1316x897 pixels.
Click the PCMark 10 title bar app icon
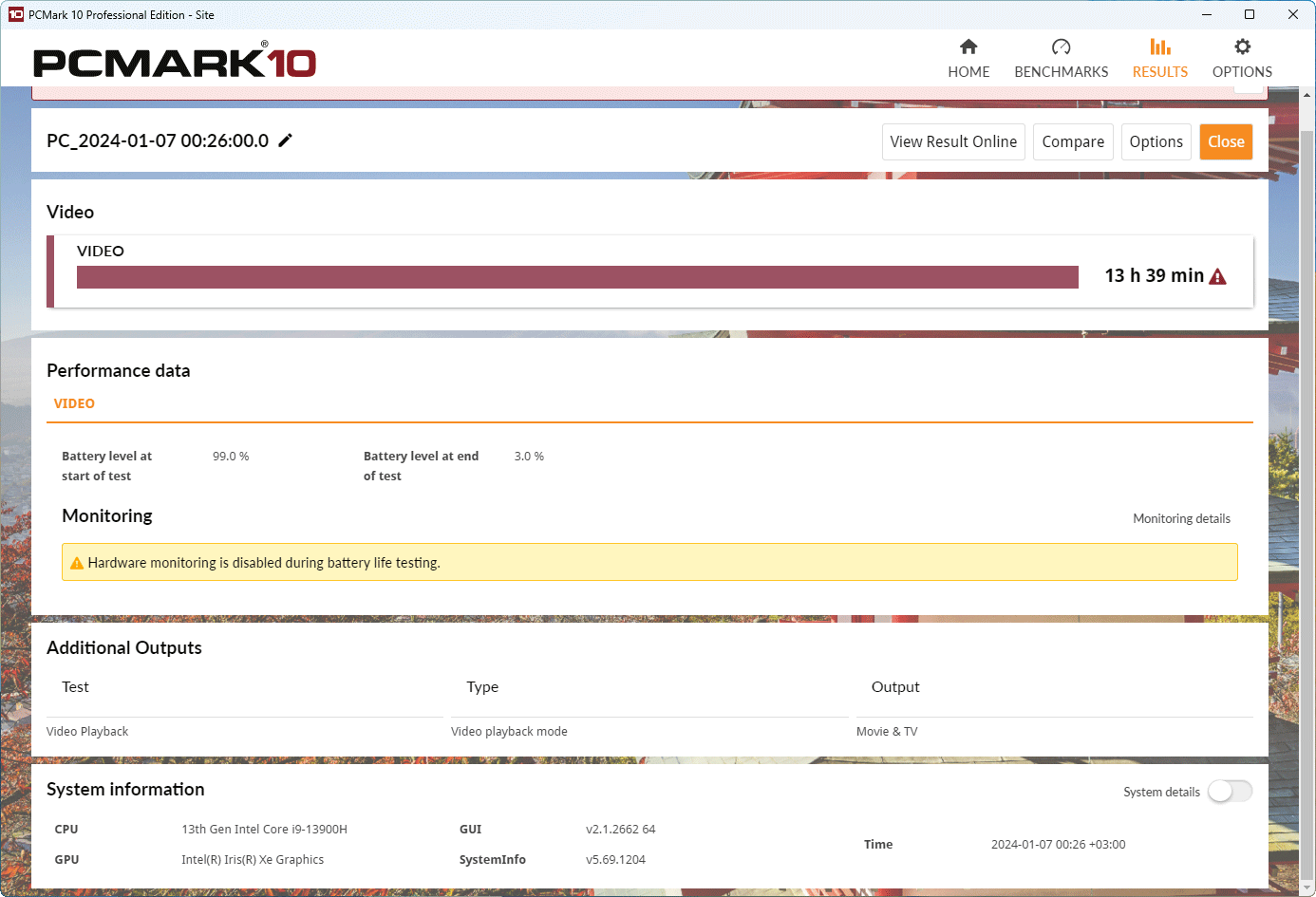point(15,14)
